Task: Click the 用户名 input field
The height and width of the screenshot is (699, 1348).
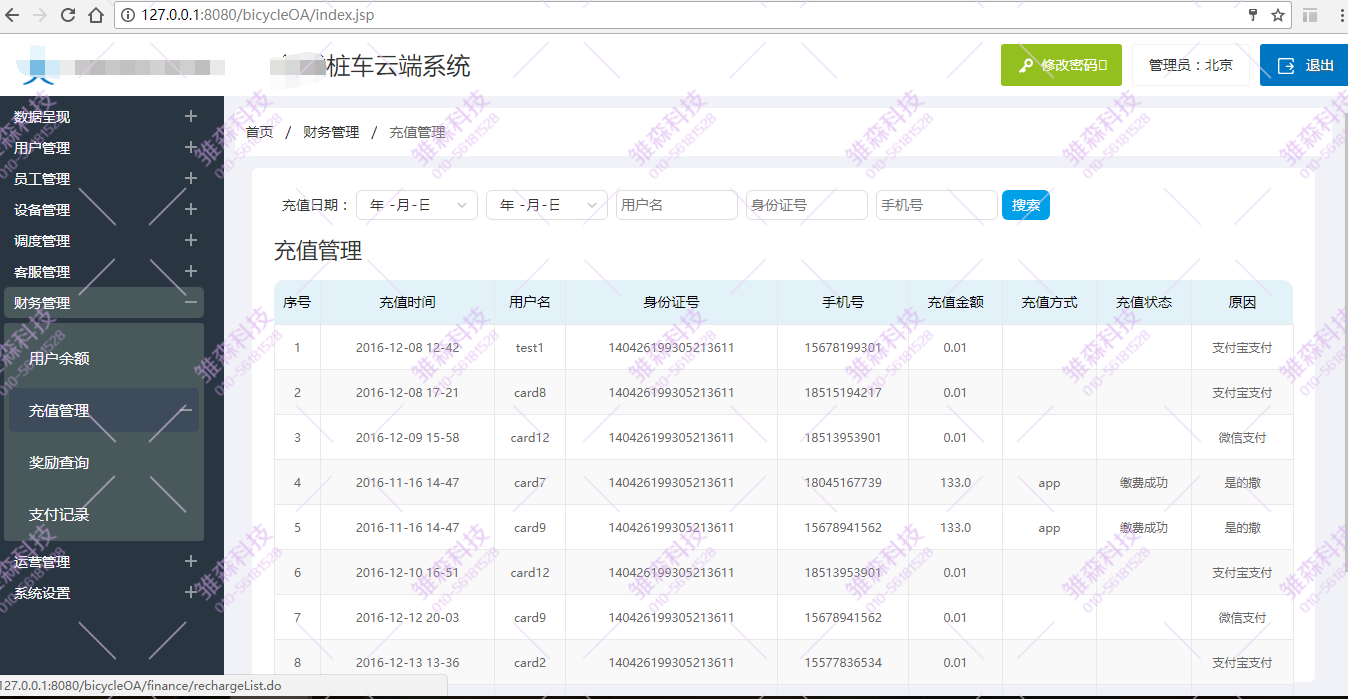Action: [676, 204]
